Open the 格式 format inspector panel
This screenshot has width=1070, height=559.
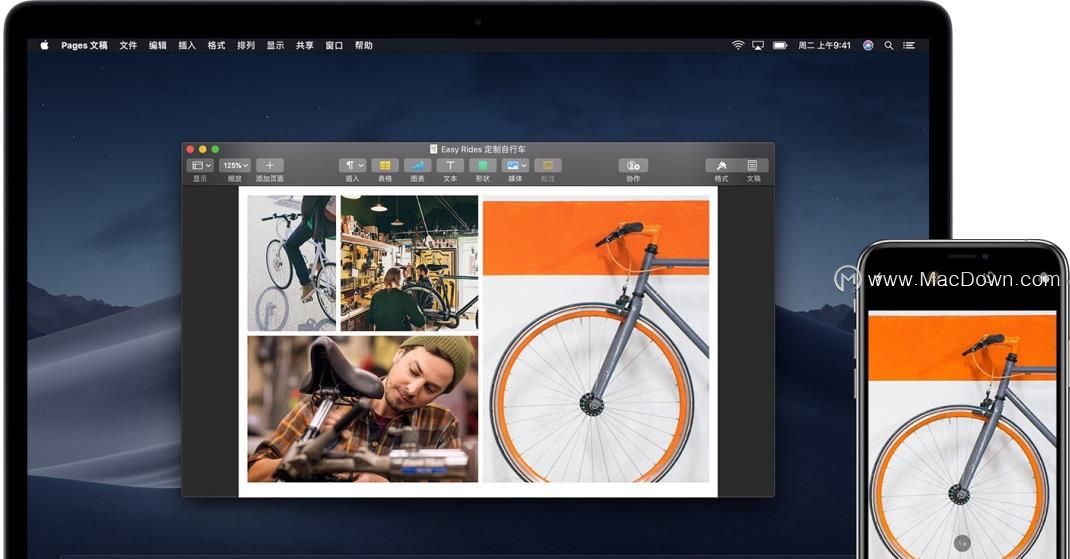pos(721,165)
